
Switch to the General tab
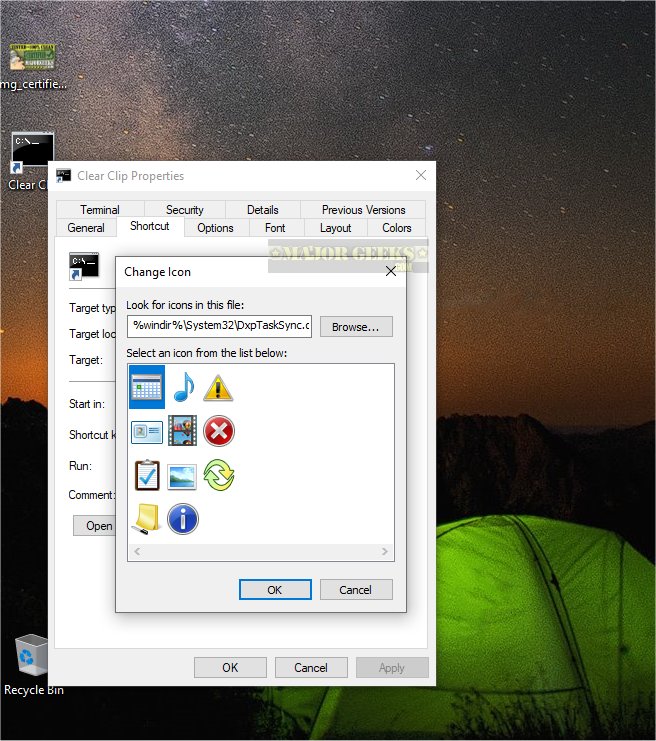86,228
